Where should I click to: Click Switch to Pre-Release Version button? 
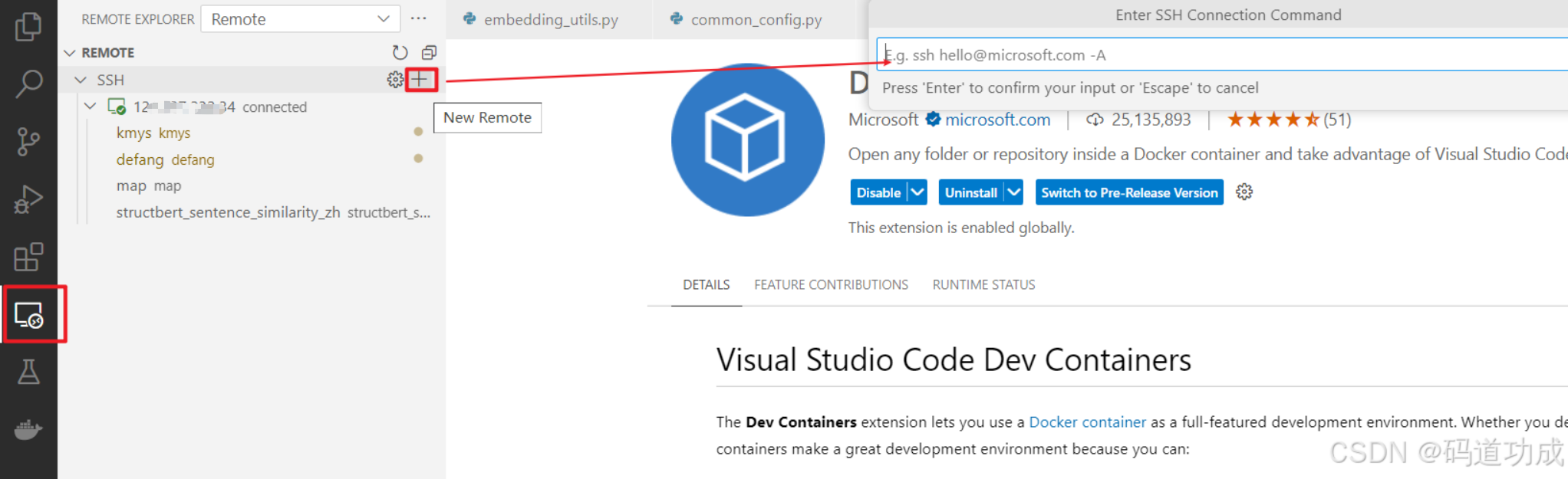[1129, 192]
